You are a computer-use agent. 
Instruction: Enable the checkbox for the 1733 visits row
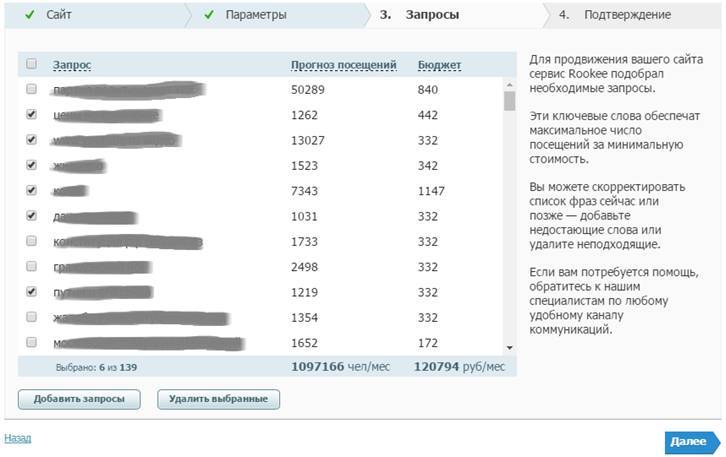31,241
